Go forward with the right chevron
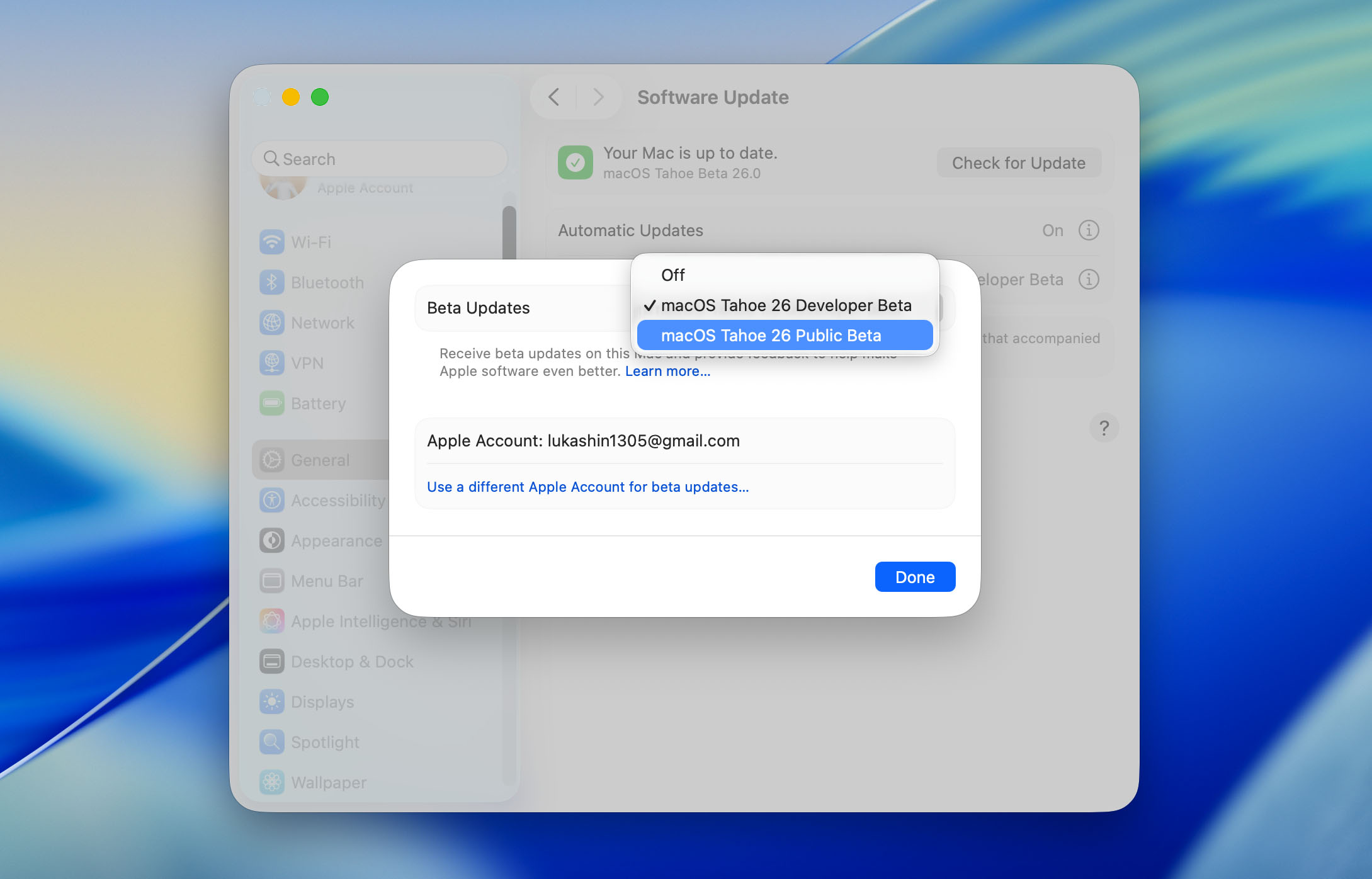Image resolution: width=1372 pixels, height=879 pixels. [598, 97]
